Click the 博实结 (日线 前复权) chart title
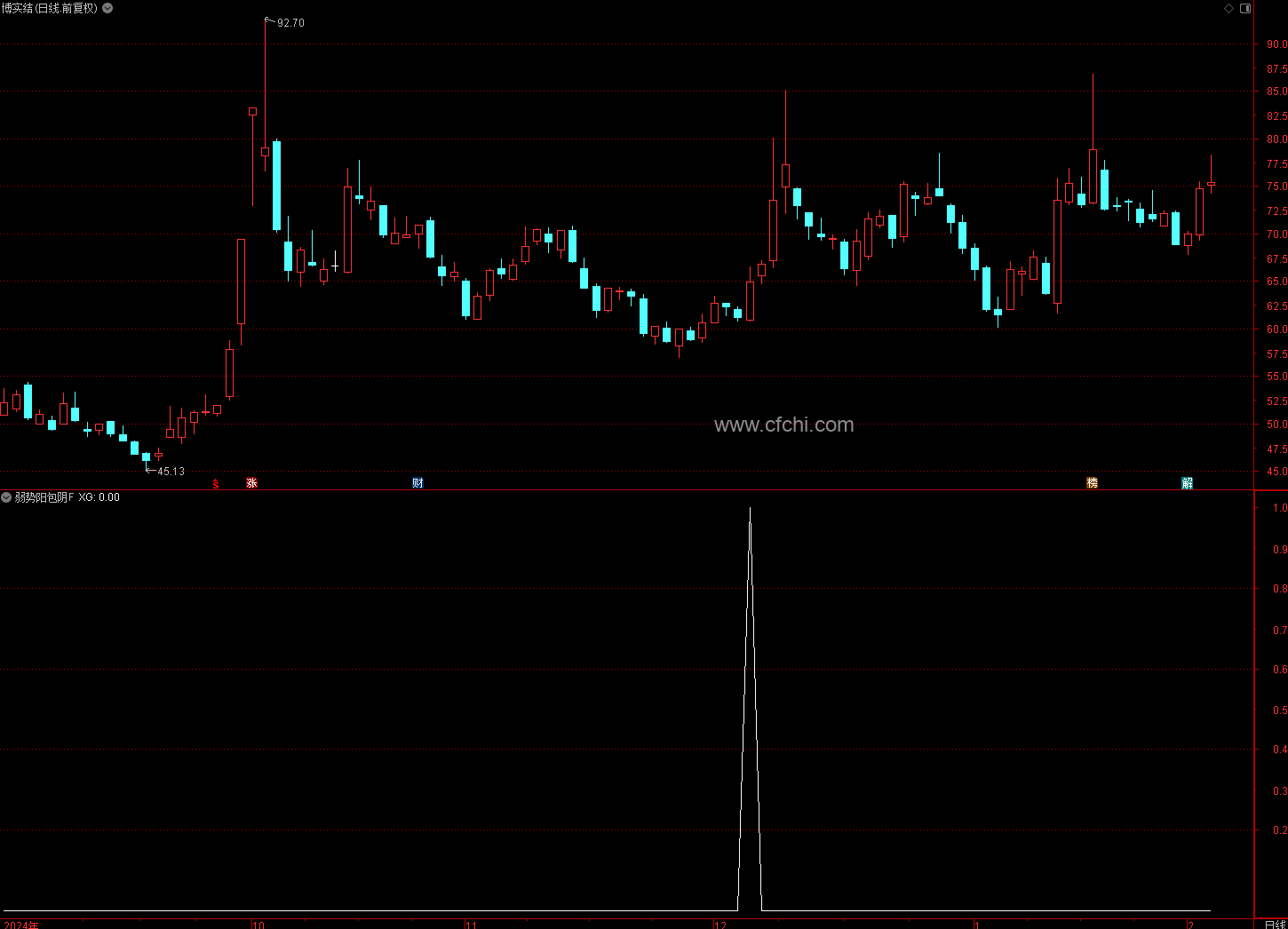The height and width of the screenshot is (929, 1288). (x=50, y=8)
